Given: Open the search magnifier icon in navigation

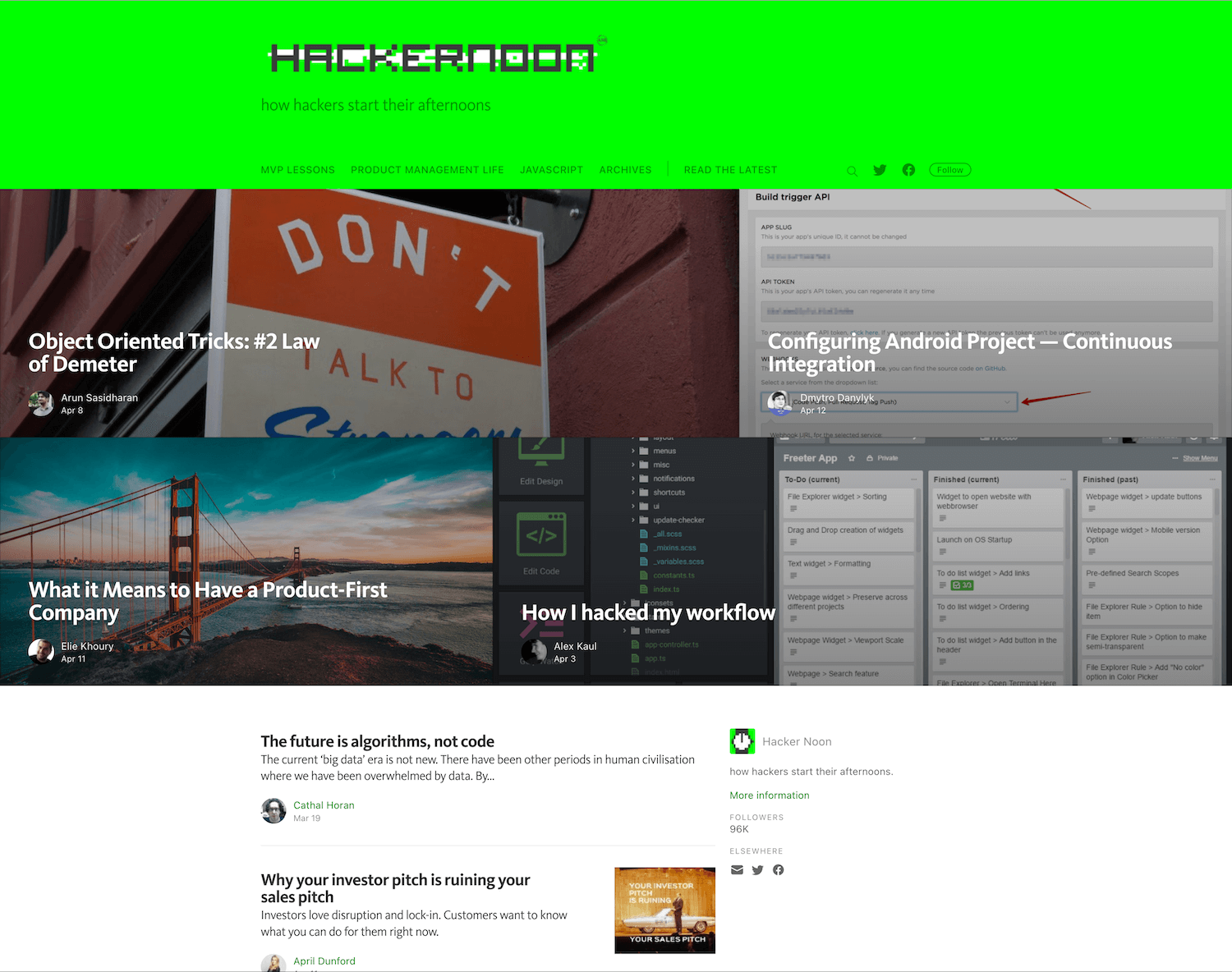Looking at the screenshot, I should coord(852,171).
